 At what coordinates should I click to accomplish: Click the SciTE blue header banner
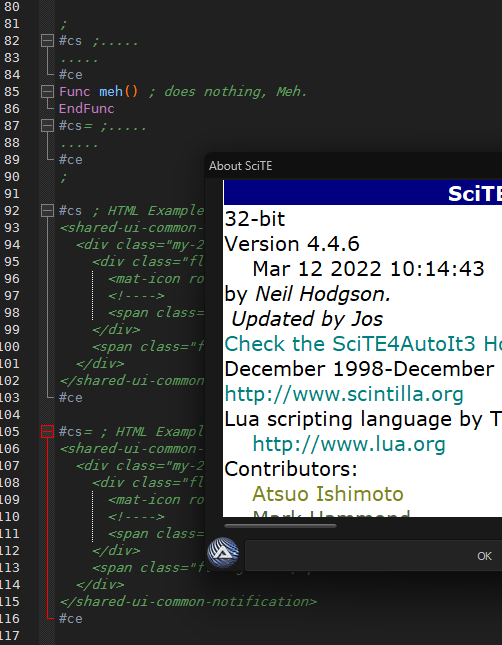coord(363,193)
